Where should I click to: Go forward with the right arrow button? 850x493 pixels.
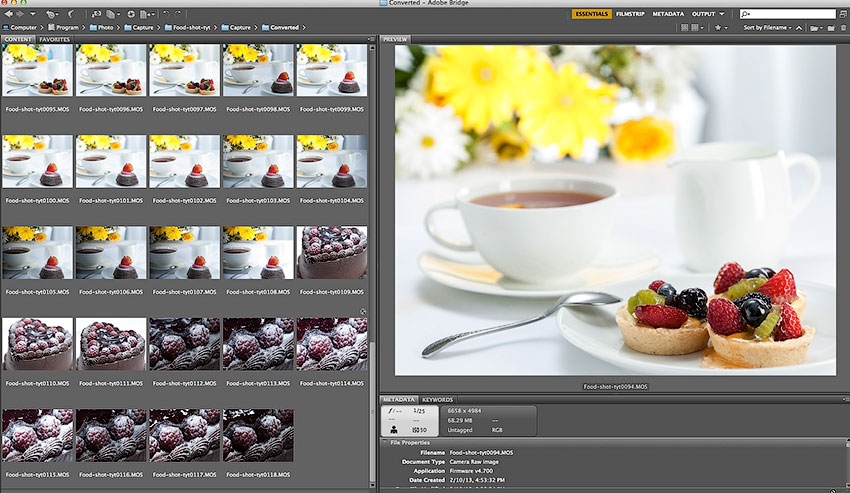[x=21, y=14]
